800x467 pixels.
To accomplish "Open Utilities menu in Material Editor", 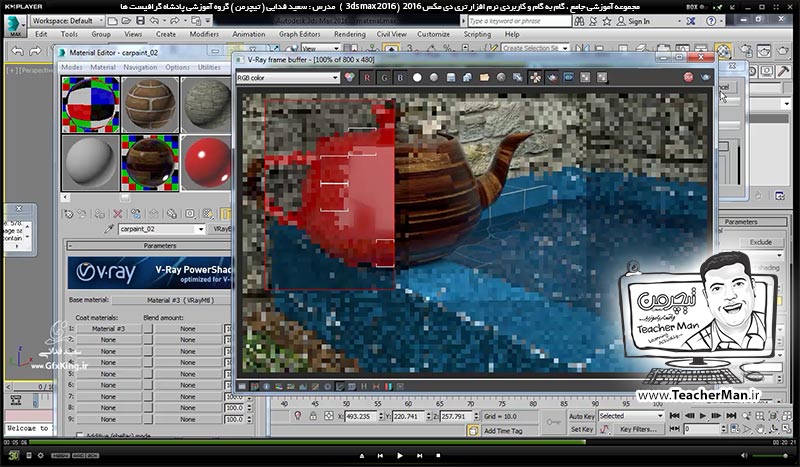I will click(209, 67).
